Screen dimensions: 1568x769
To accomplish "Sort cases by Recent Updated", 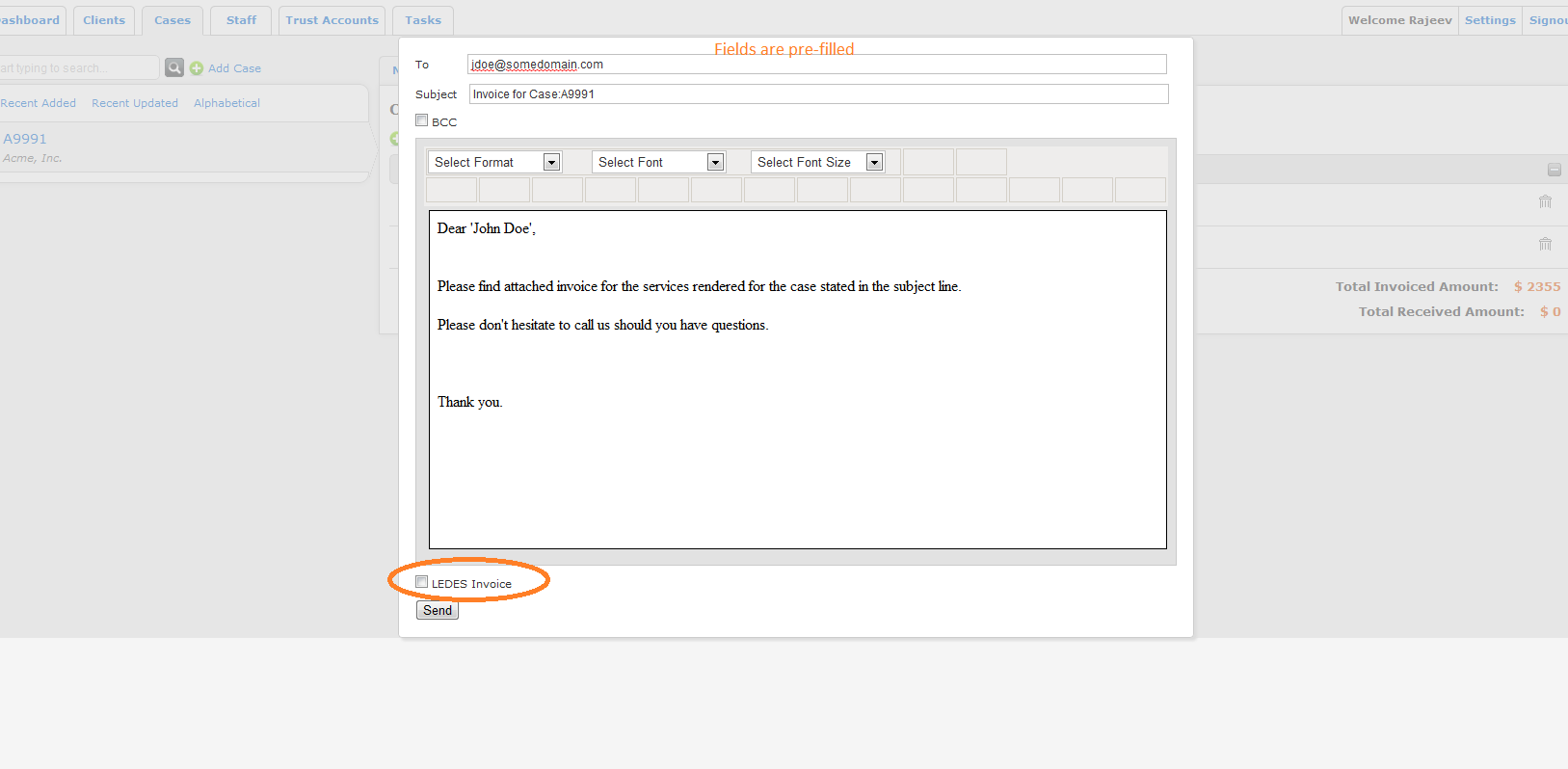I will click(x=135, y=103).
